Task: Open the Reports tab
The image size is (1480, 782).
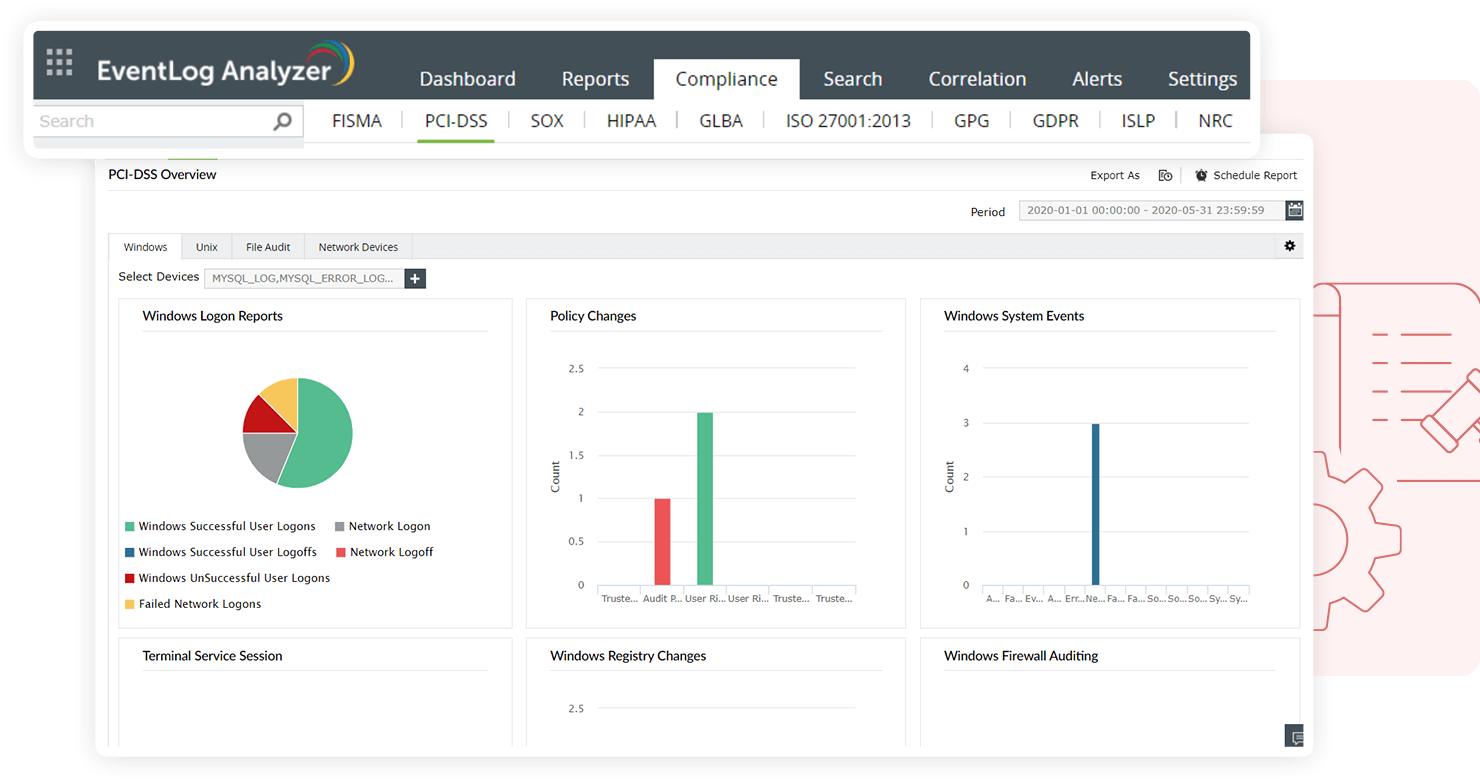Action: coord(595,79)
